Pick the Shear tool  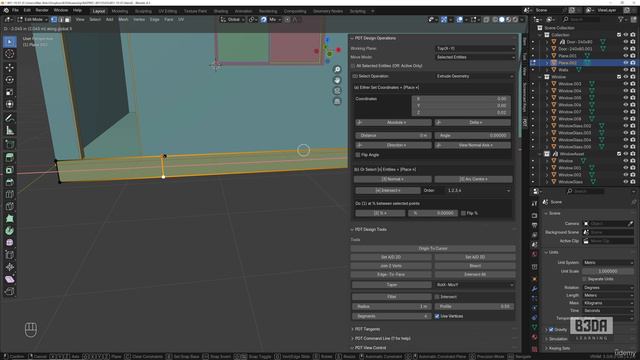click(x=9, y=279)
